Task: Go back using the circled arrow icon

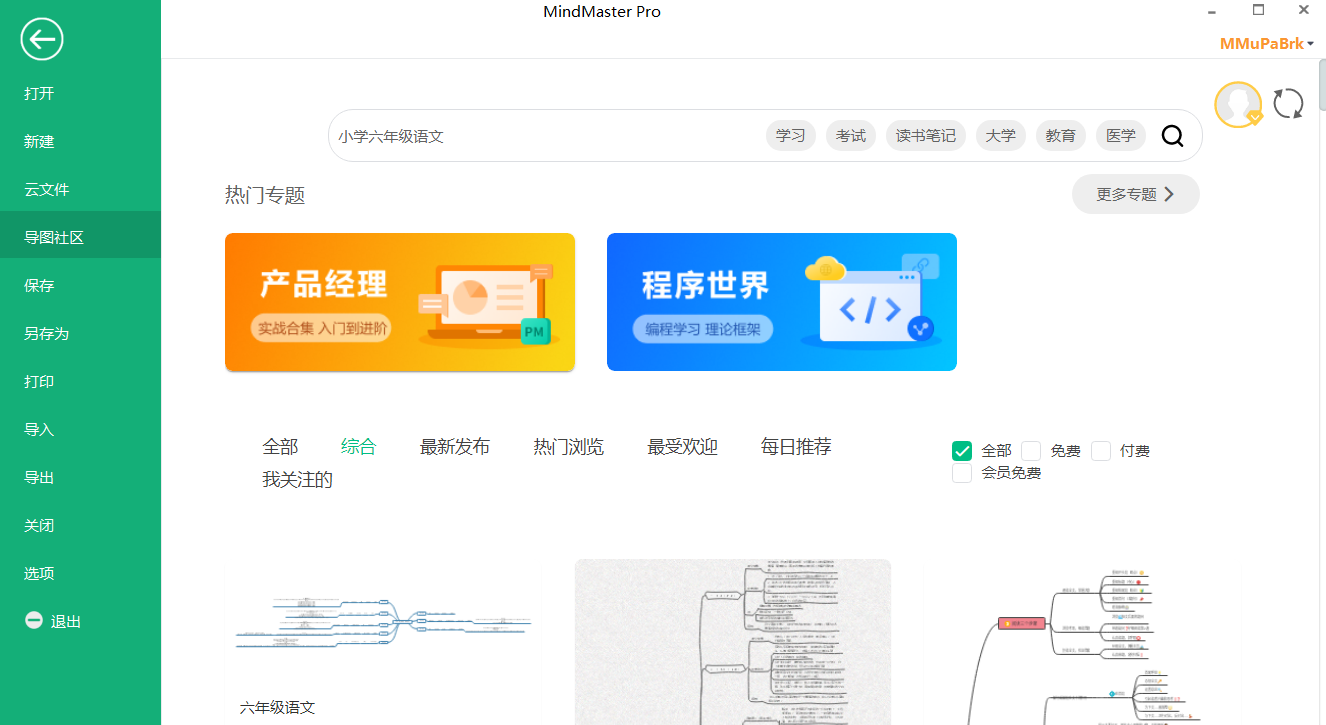Action: (x=42, y=40)
